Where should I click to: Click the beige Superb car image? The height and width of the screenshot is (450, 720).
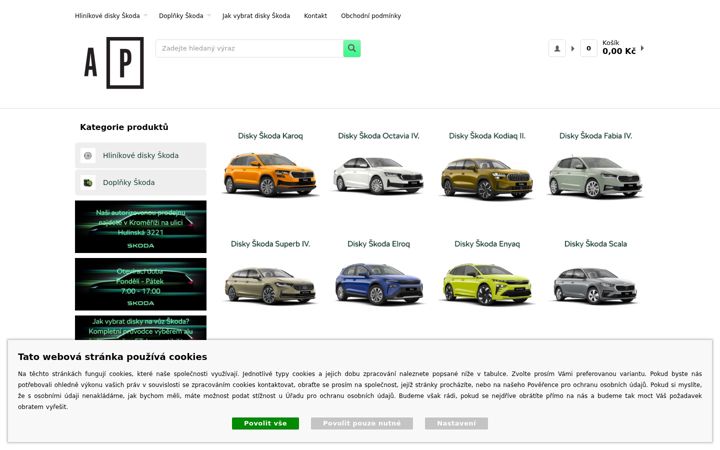tap(270, 286)
